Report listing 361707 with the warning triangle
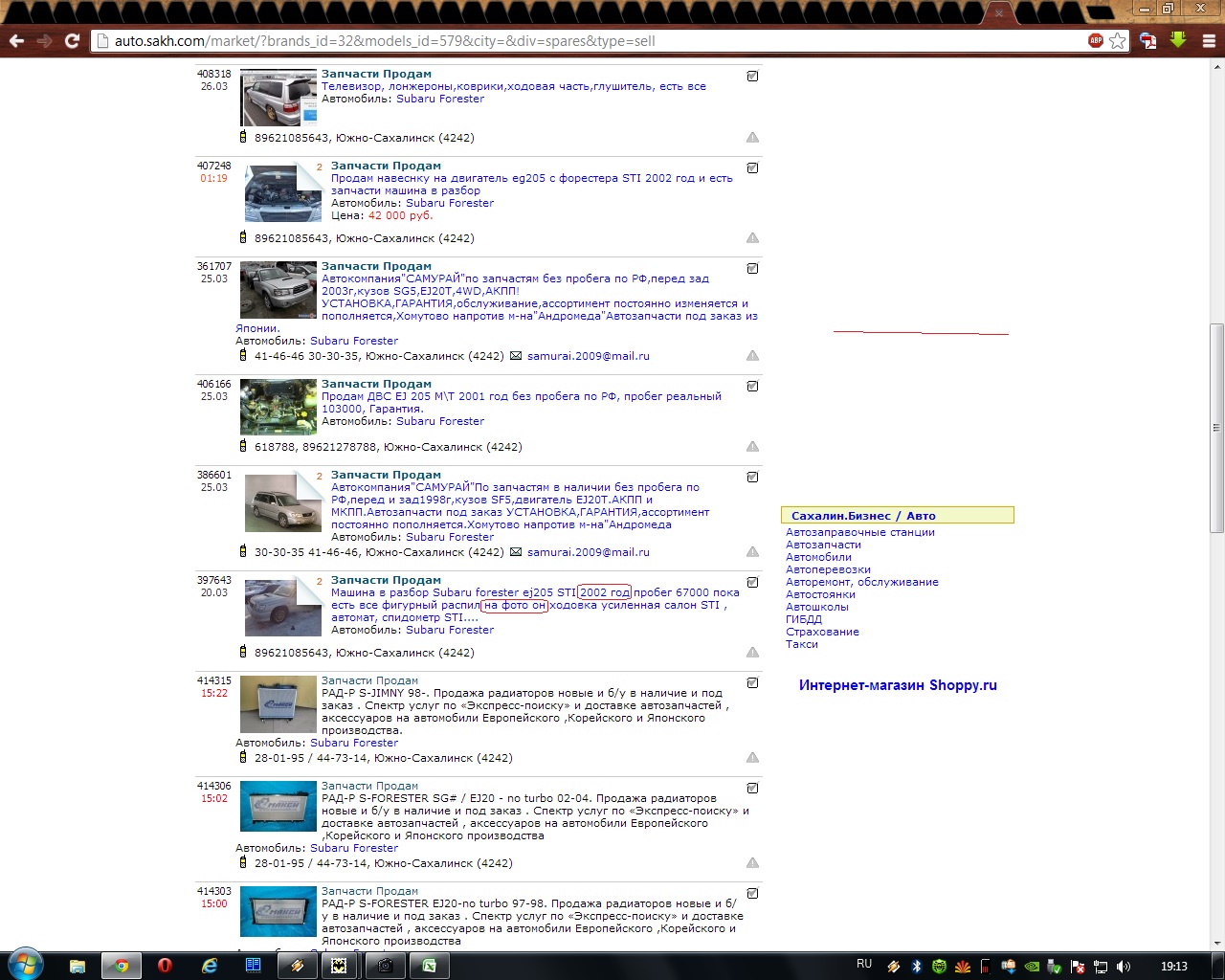 click(x=752, y=355)
